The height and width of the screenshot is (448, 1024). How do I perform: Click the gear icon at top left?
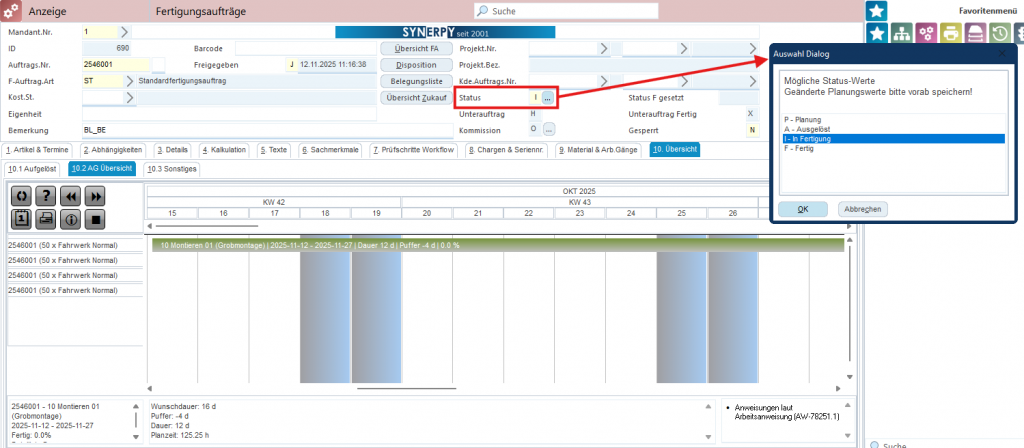[11, 10]
